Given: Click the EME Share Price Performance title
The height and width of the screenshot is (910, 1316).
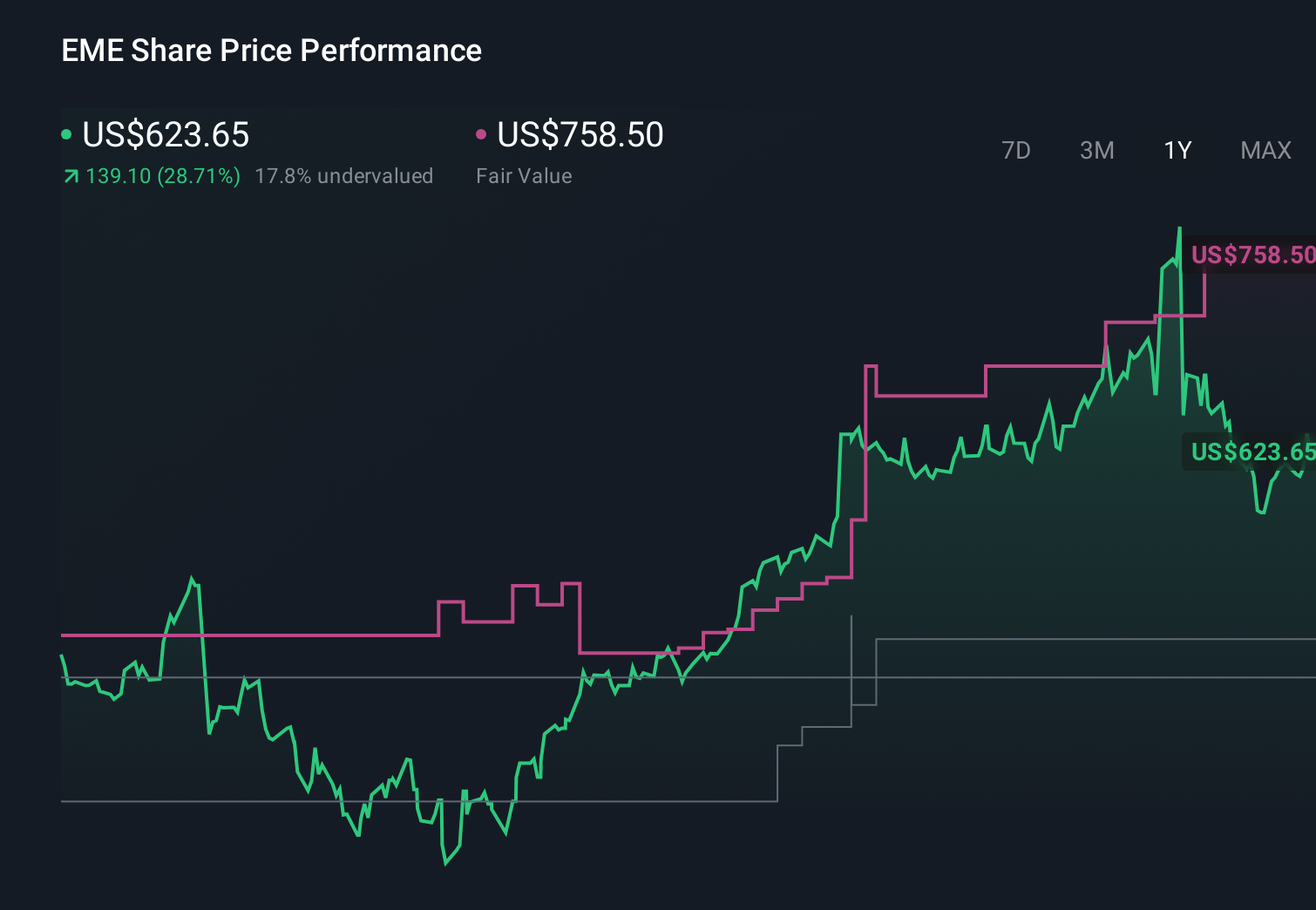Looking at the screenshot, I should click(x=271, y=51).
